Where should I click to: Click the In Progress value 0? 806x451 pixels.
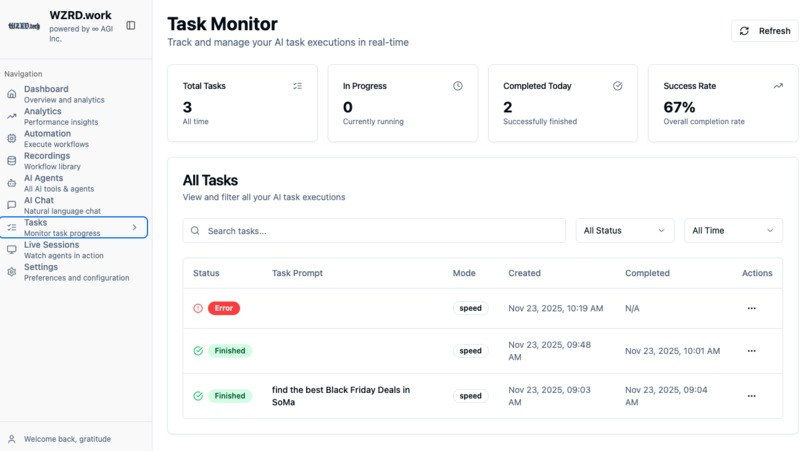pyautogui.click(x=347, y=107)
